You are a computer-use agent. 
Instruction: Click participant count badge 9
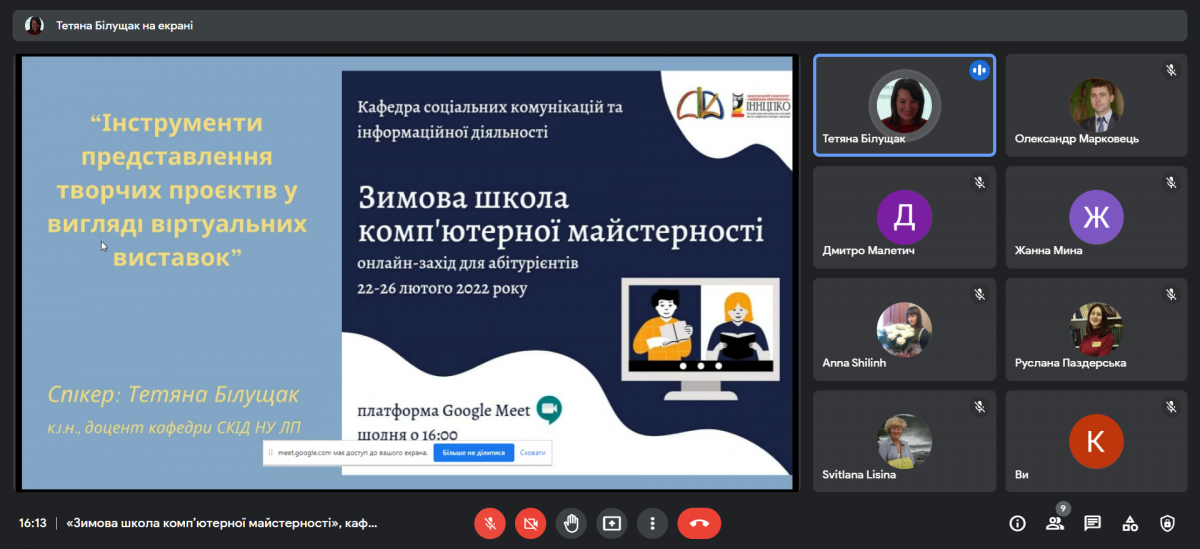pyautogui.click(x=1063, y=508)
